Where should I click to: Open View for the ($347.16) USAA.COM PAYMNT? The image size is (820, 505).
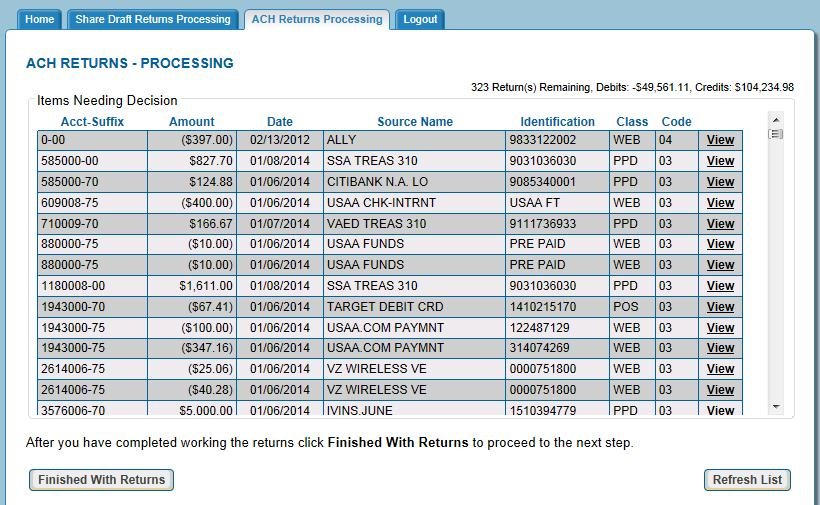tap(720, 348)
